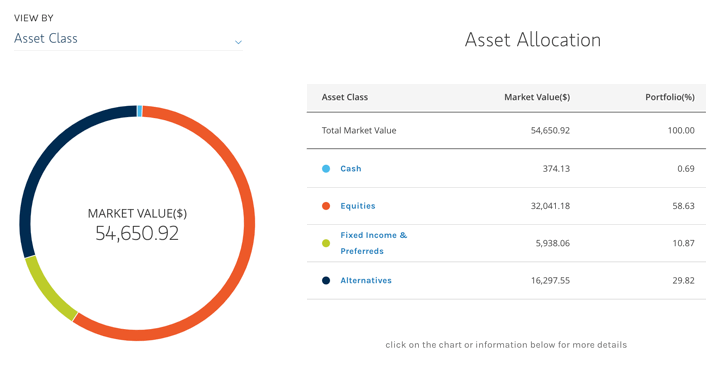This screenshot has height=372, width=720.
Task: Click the green Fixed Income legend dot
Action: point(326,243)
